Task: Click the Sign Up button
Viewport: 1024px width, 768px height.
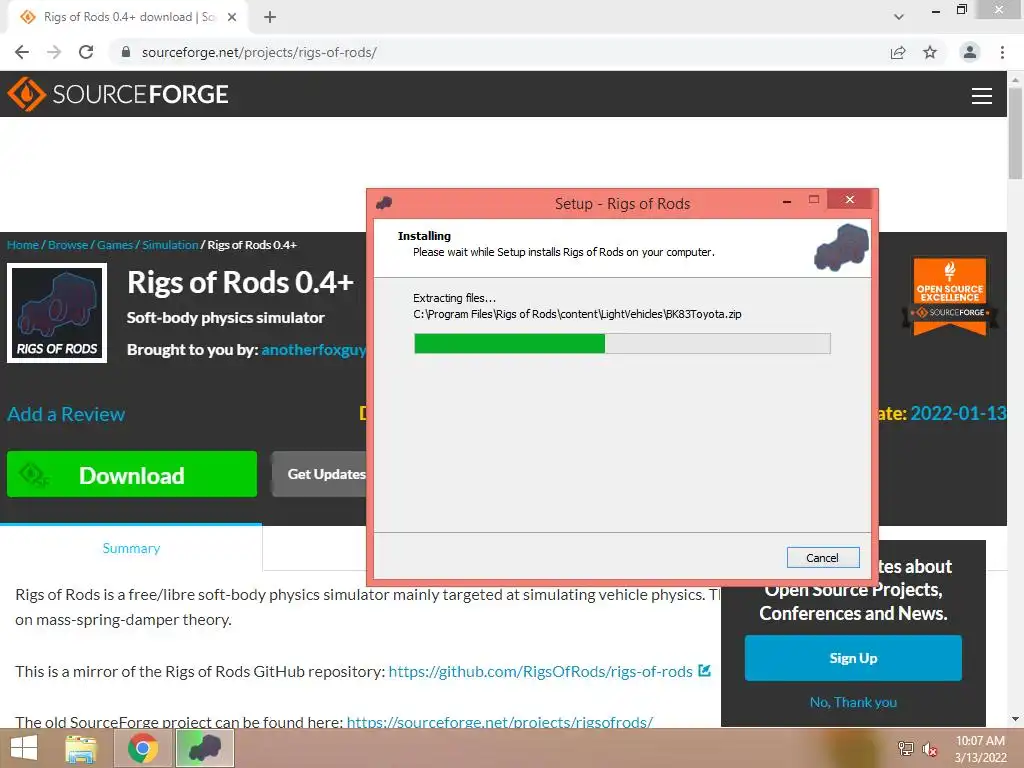Action: click(x=853, y=658)
